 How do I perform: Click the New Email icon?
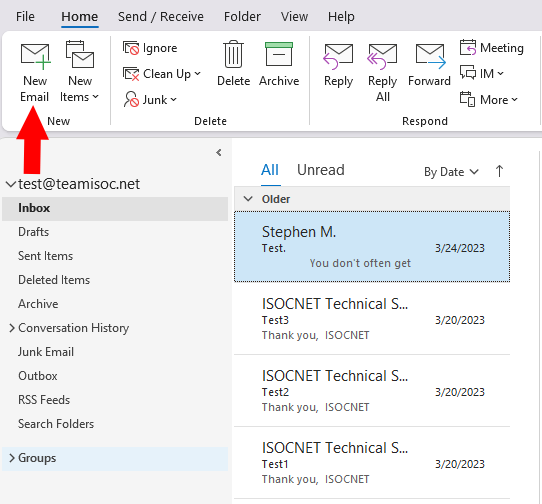pos(35,56)
